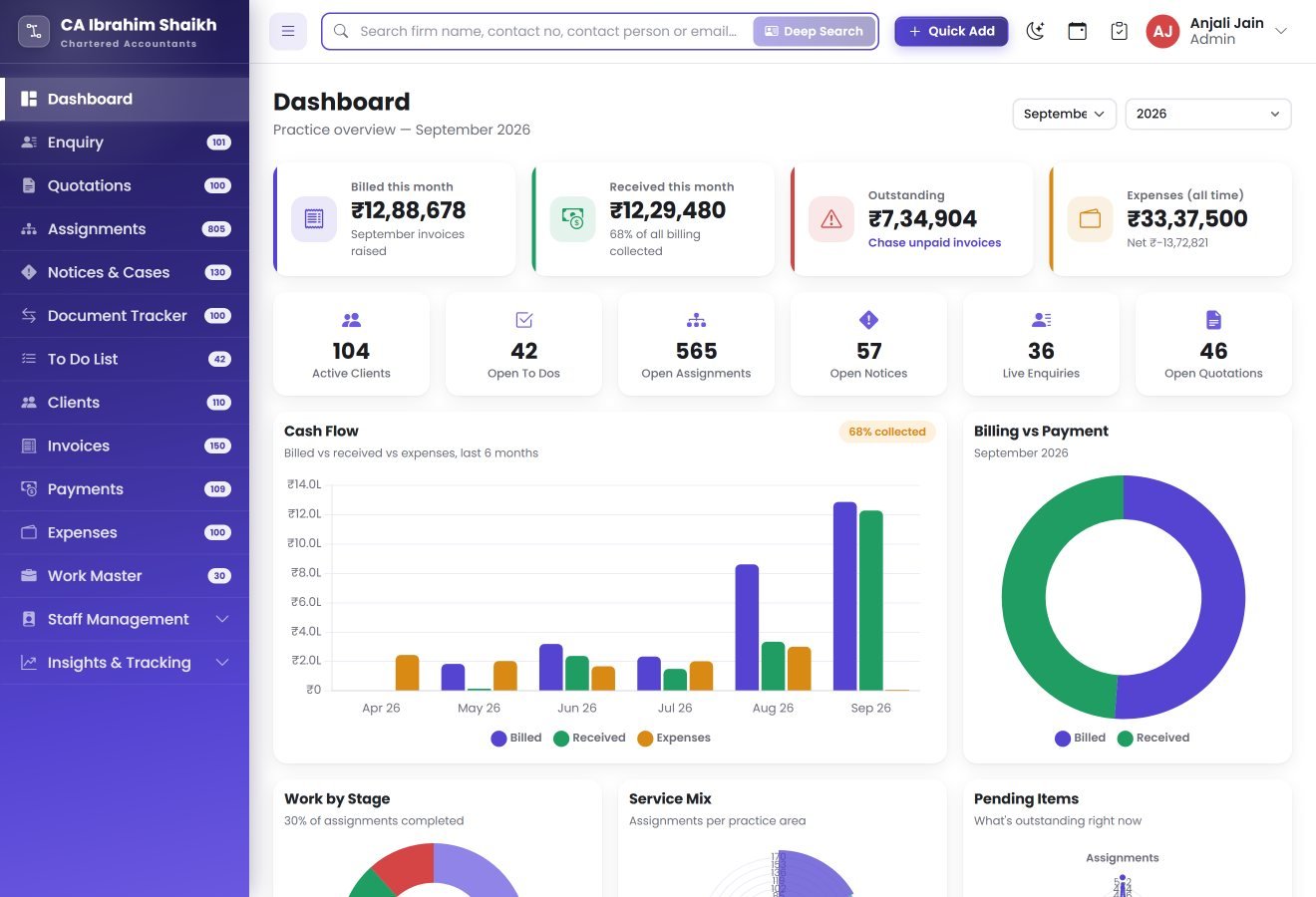The height and width of the screenshot is (897, 1316).
Task: Open Assignments in the sidebar
Action: pos(125,229)
